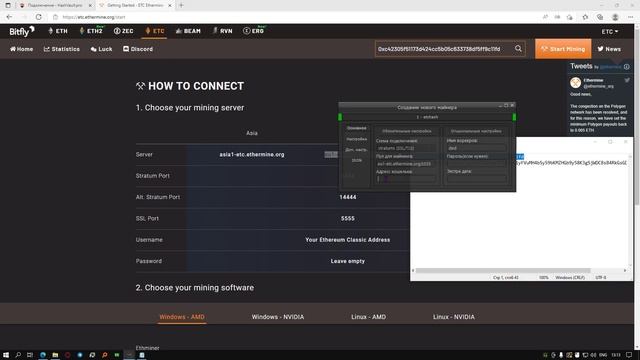Switch to the first browser tab
Viewport: 640px width, 360px height.
(x=55, y=5)
